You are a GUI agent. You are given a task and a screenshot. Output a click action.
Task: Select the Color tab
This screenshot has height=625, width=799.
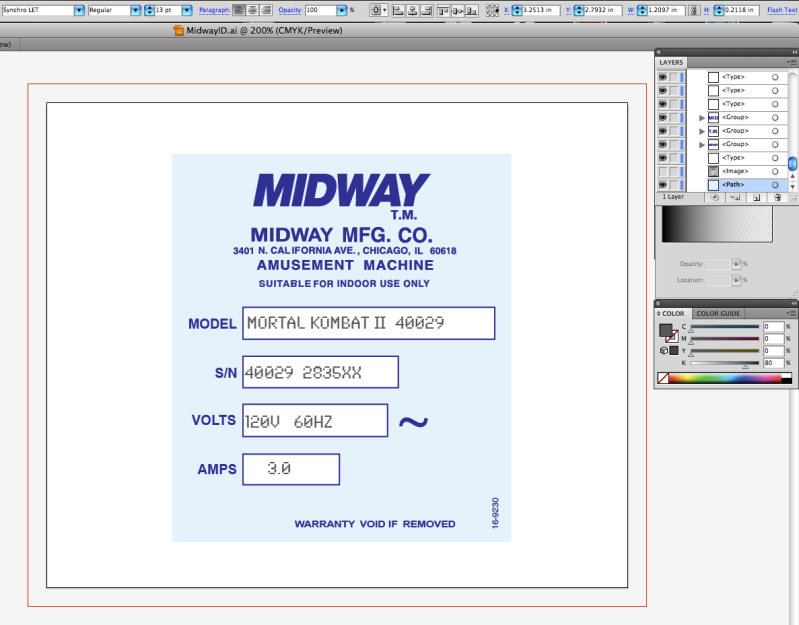point(673,313)
